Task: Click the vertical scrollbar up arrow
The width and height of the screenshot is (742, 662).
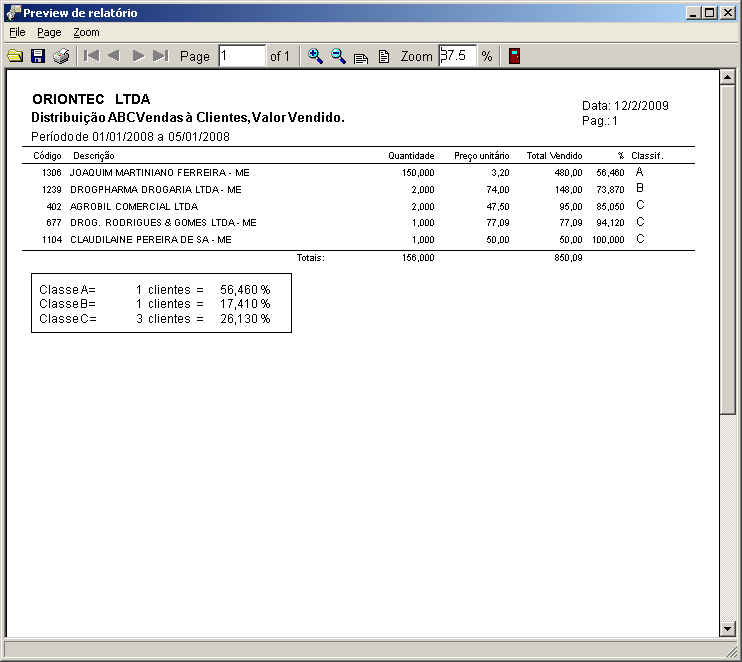Action: point(727,77)
